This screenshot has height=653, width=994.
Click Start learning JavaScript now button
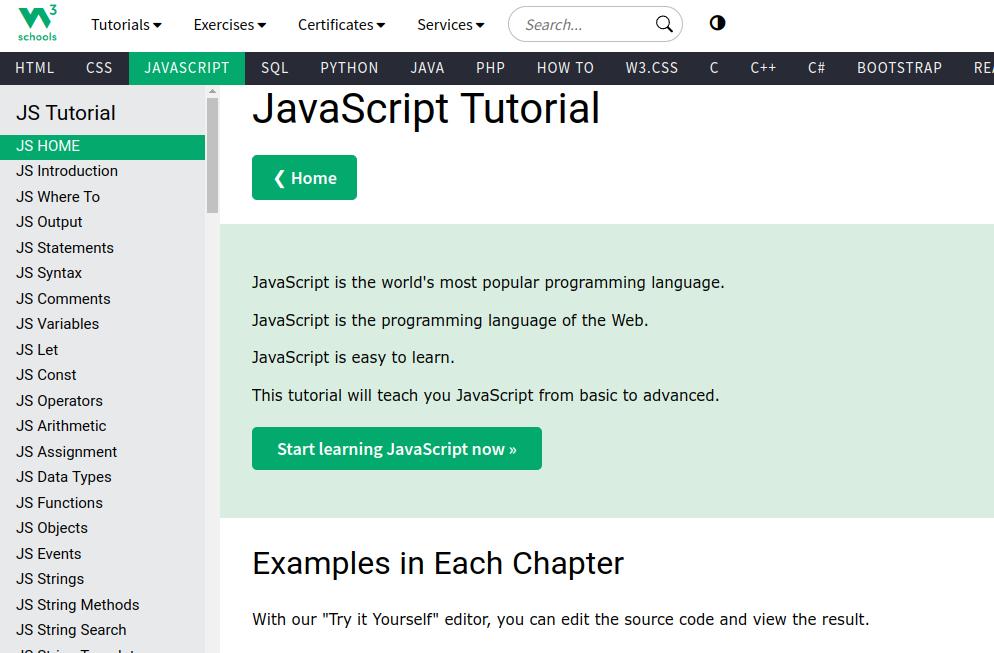coord(397,449)
